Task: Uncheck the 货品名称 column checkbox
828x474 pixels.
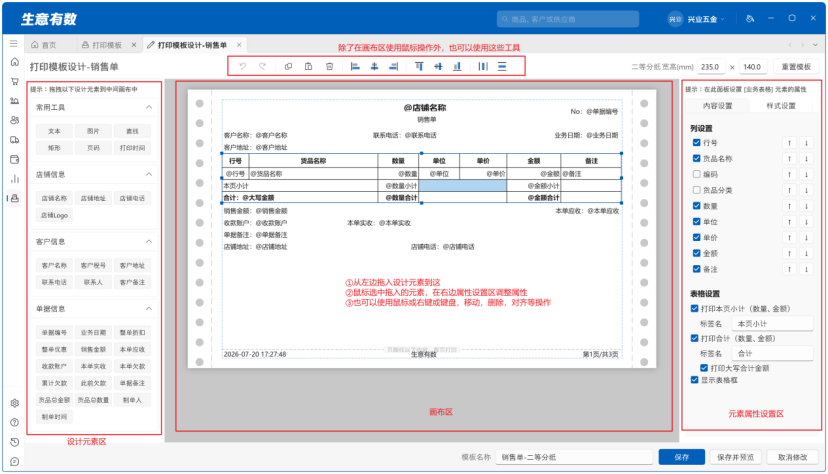Action: (x=697, y=158)
